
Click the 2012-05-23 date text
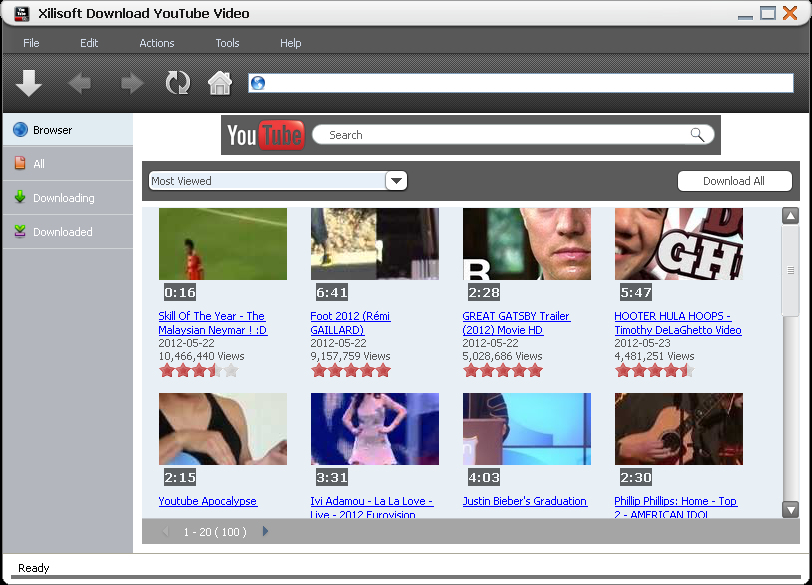click(x=642, y=343)
